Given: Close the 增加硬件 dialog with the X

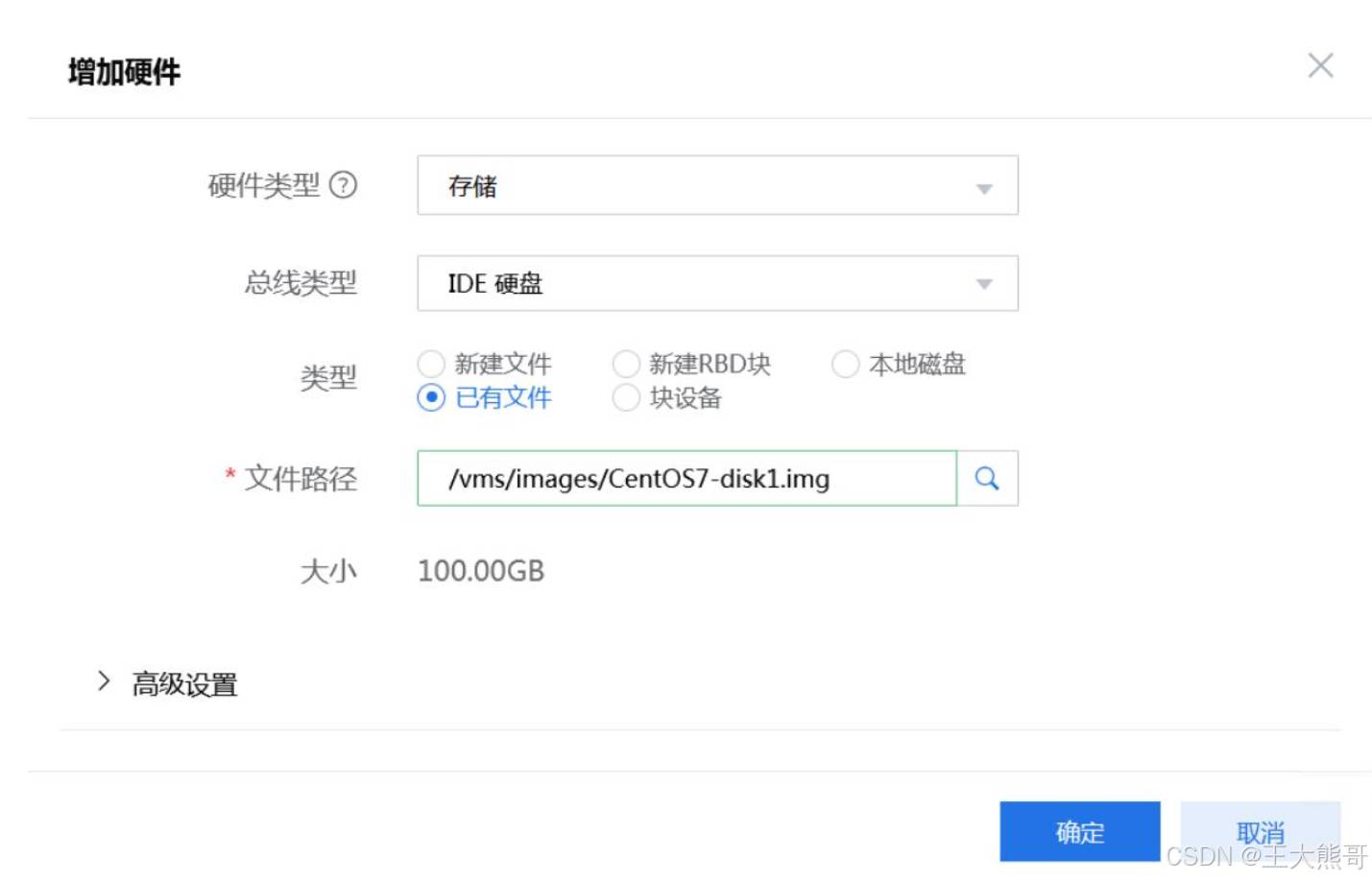Looking at the screenshot, I should (1320, 66).
